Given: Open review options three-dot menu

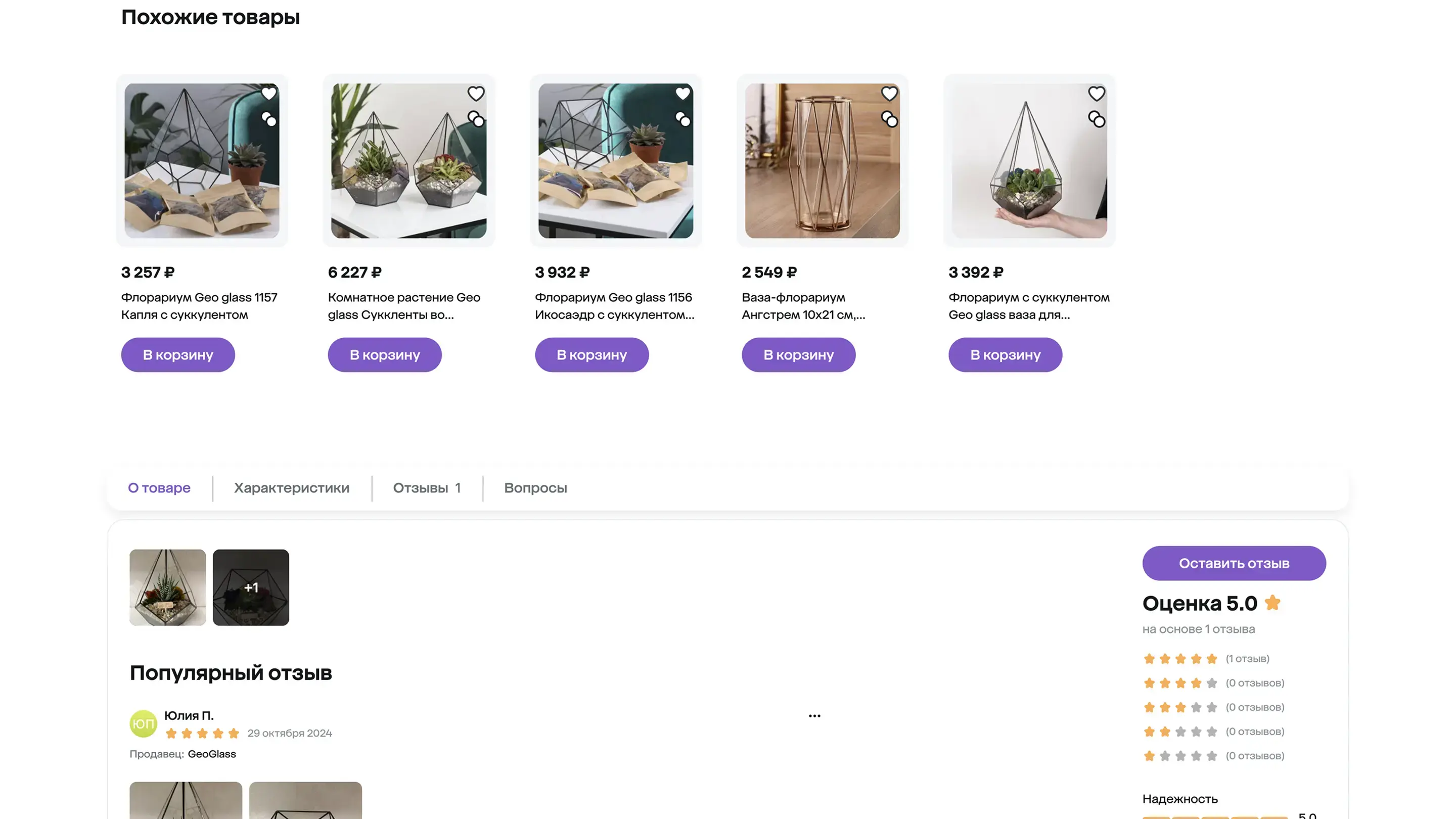Looking at the screenshot, I should point(814,715).
